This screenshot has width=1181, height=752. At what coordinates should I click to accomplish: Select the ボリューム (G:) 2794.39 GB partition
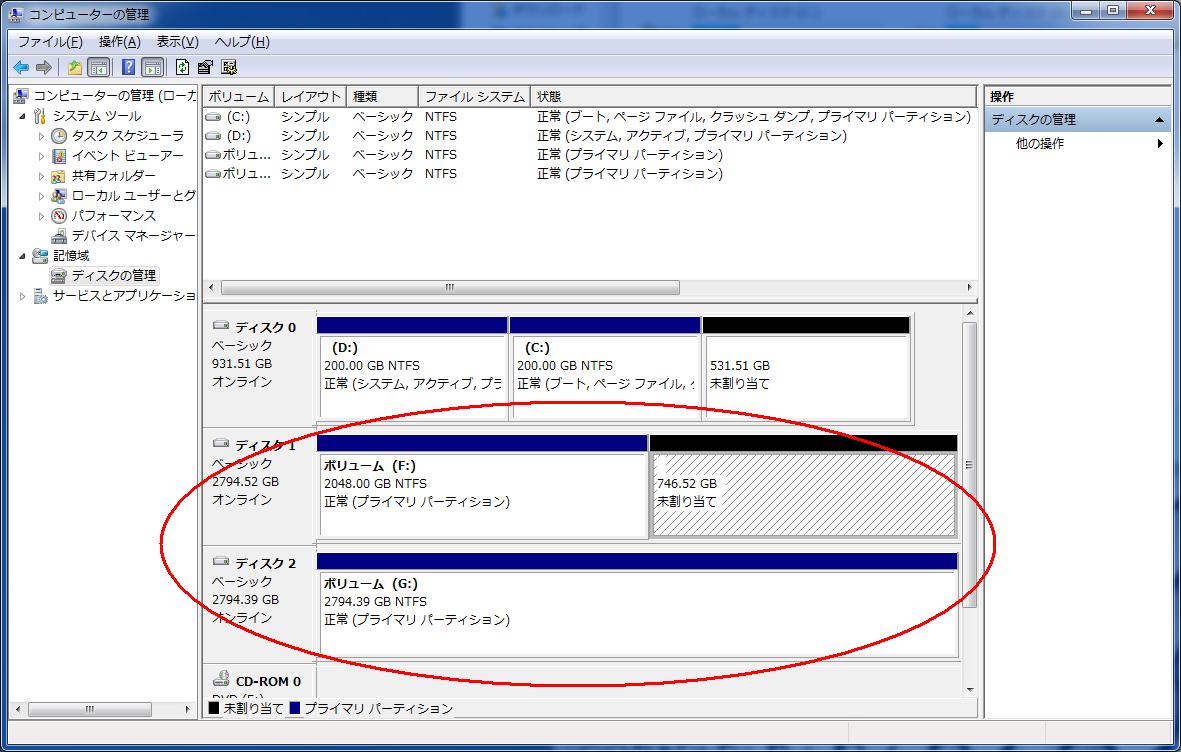638,605
